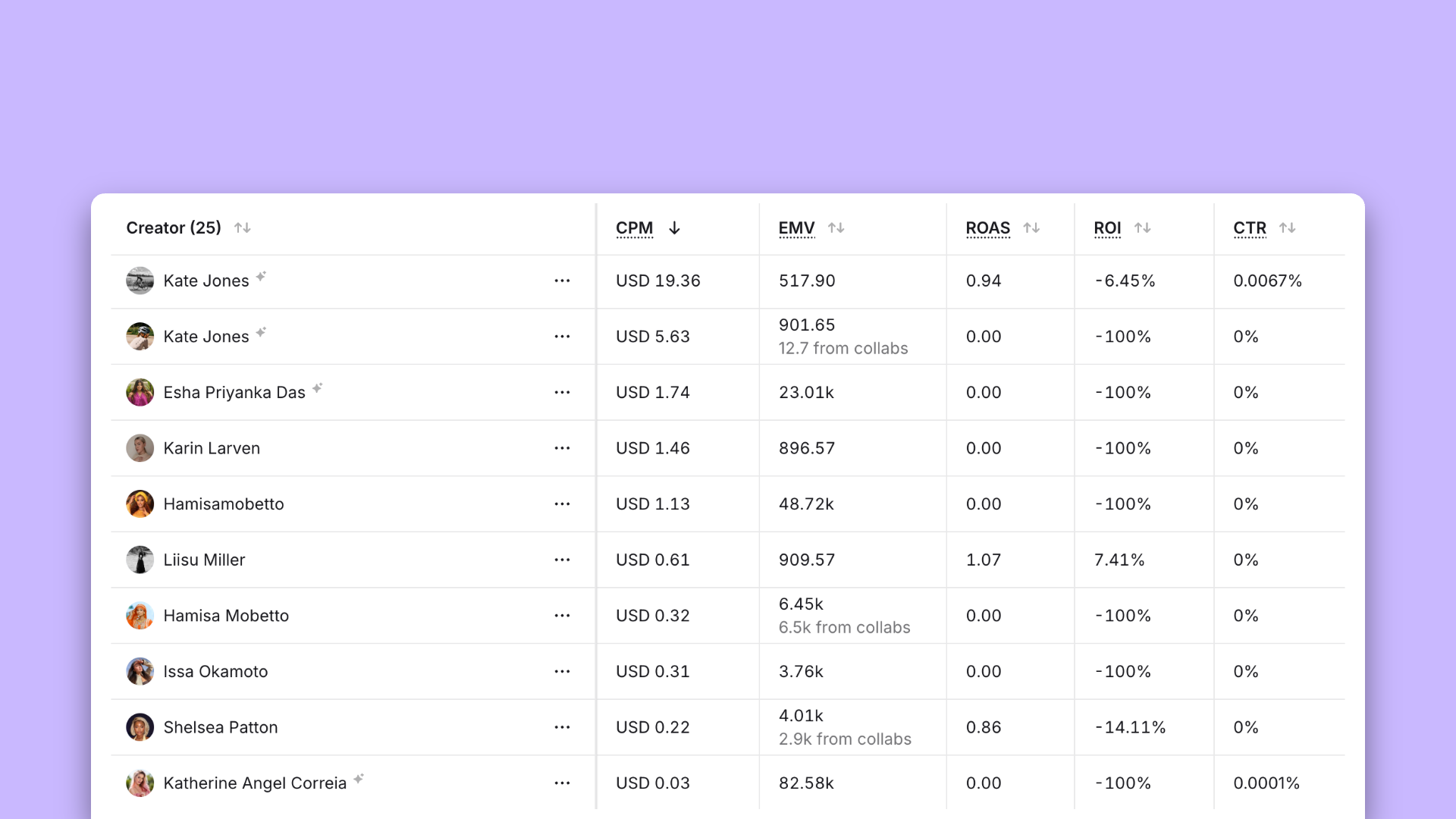Click the CTR column header
Viewport: 1456px width, 819px height.
click(x=1250, y=228)
